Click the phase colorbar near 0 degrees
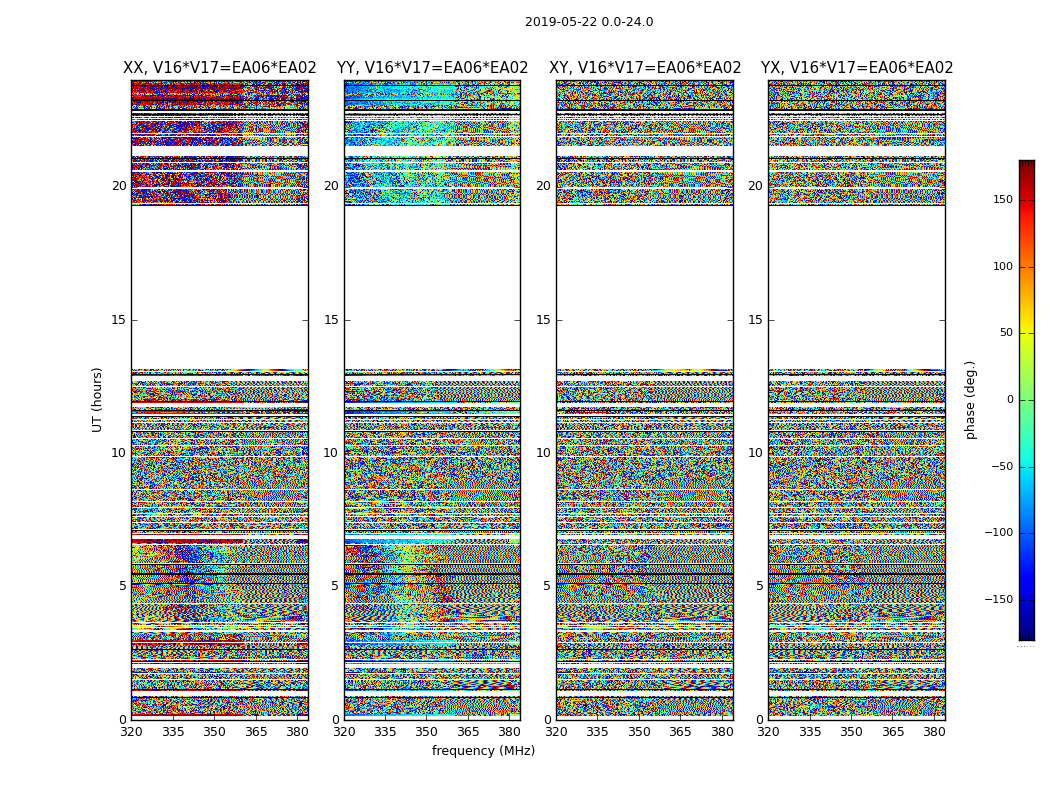 [x=1027, y=400]
